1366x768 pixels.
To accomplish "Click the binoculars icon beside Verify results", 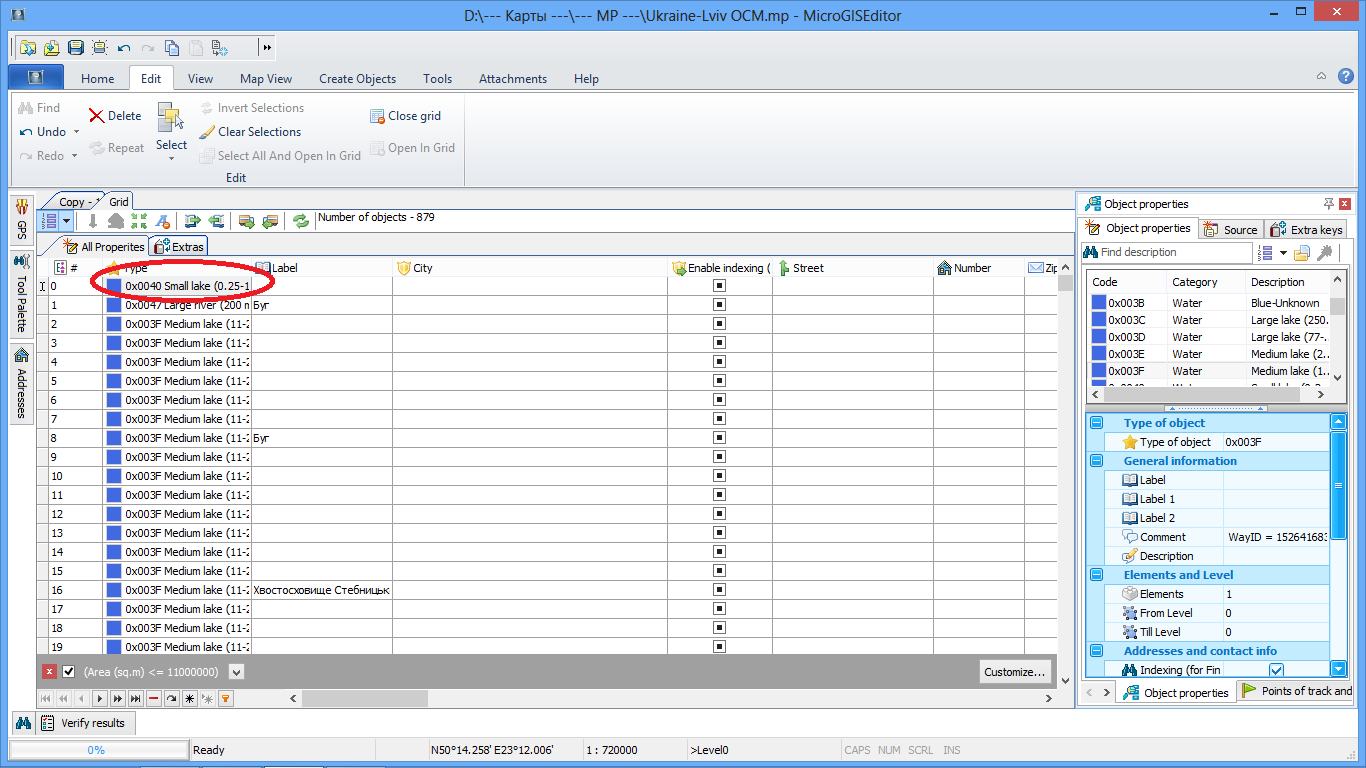I will tap(23, 723).
